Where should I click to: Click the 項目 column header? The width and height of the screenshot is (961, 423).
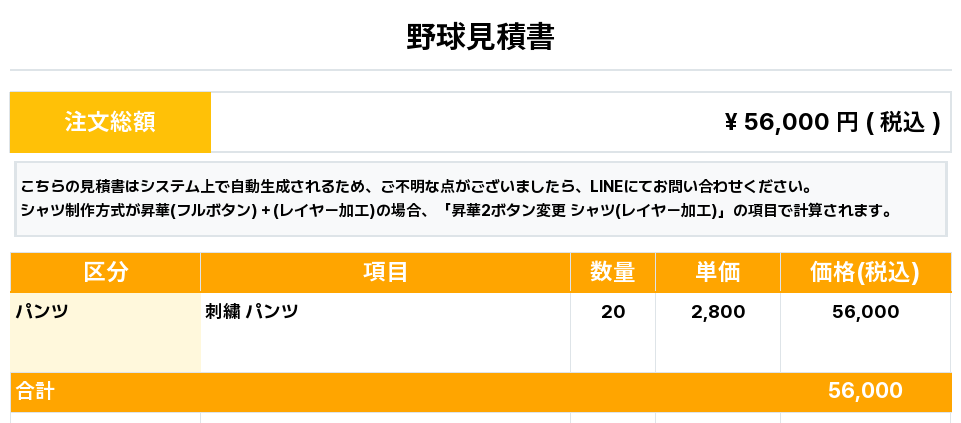(385, 272)
